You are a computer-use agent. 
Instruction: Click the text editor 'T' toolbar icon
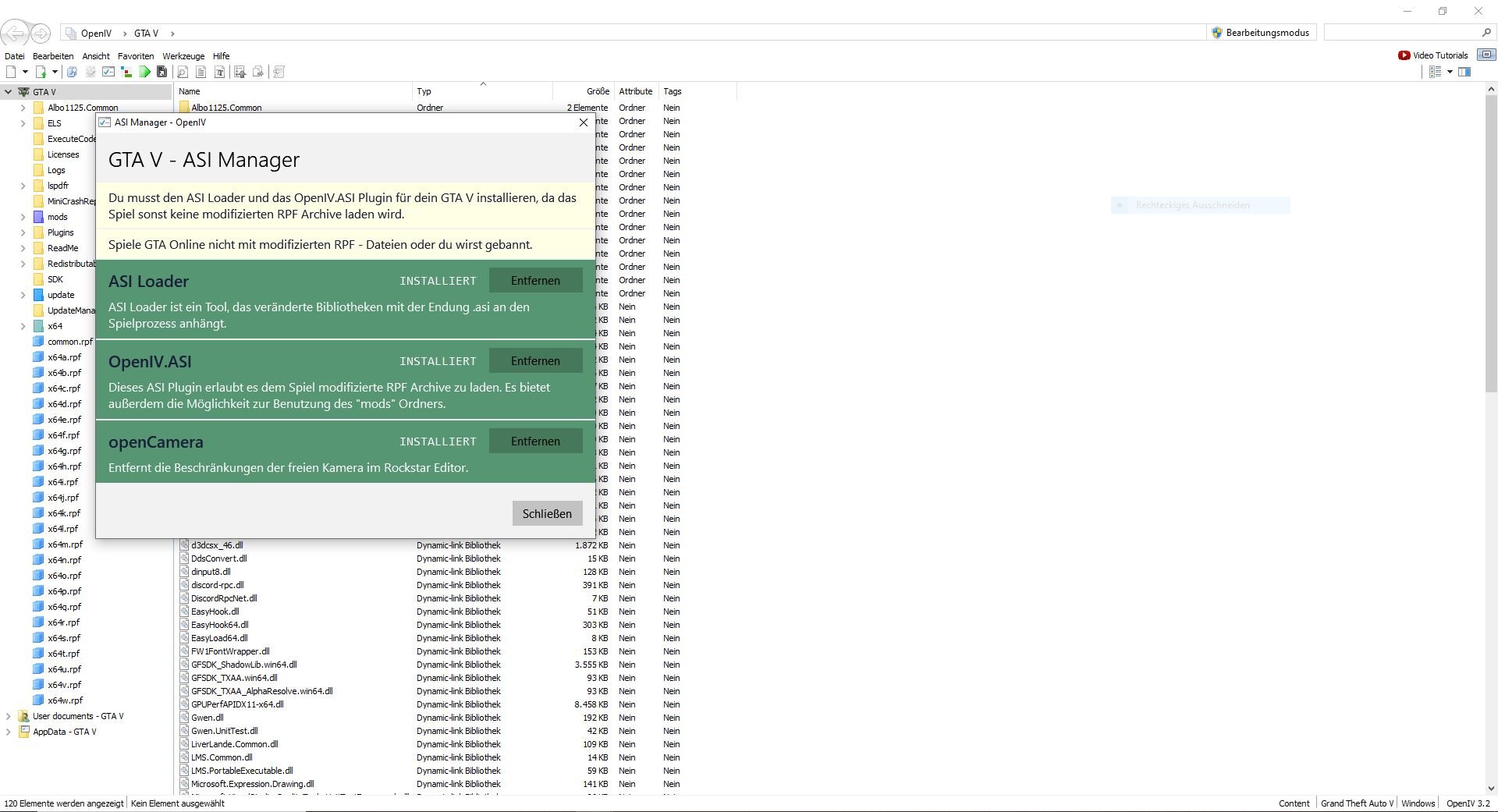[x=220, y=72]
